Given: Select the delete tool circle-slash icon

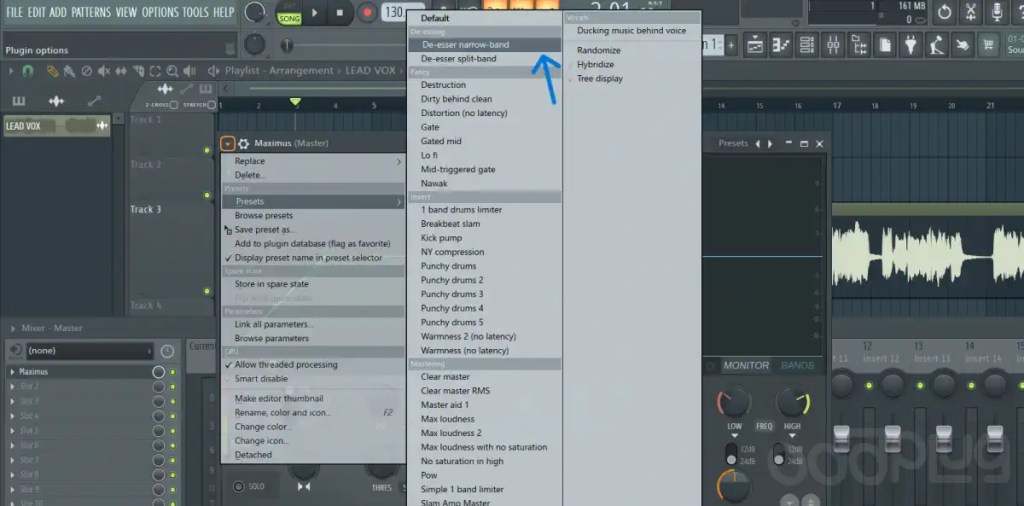Looking at the screenshot, I should tap(86, 71).
